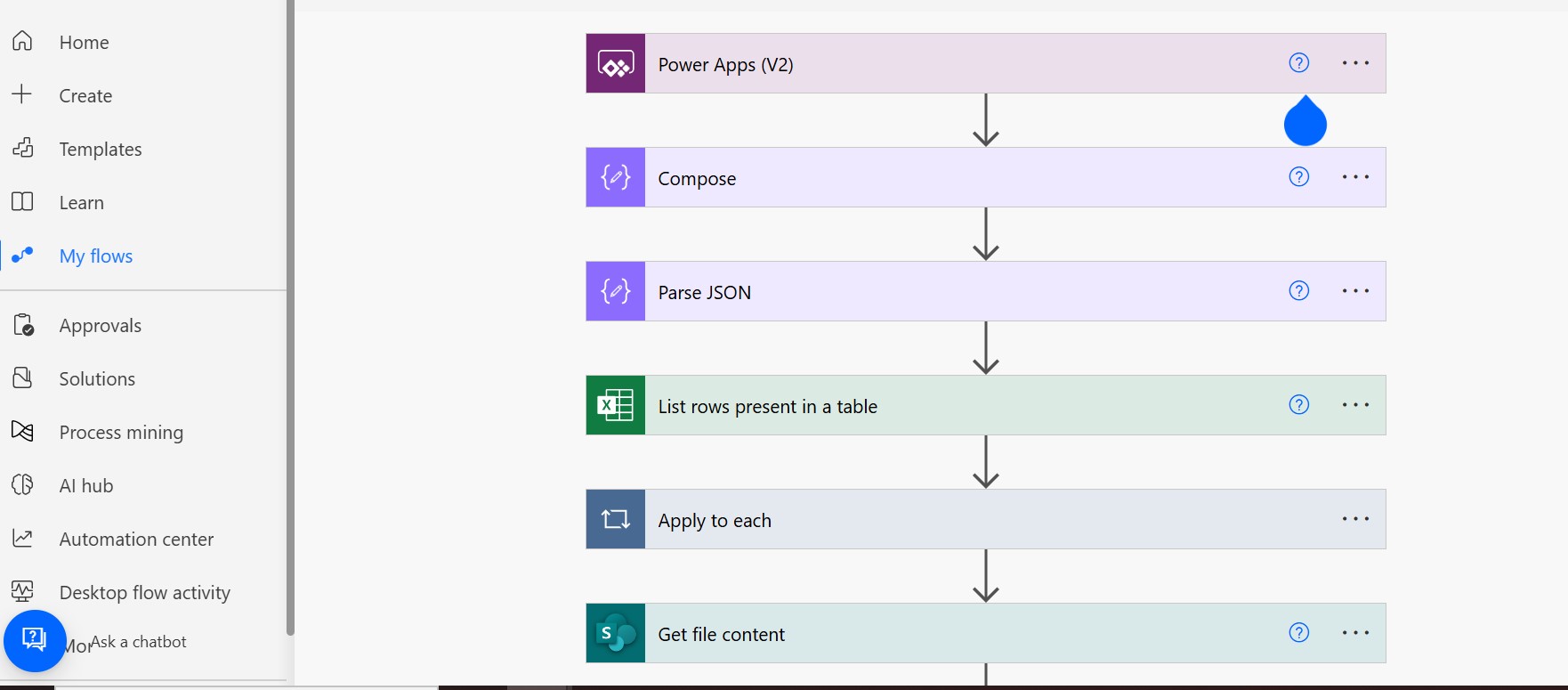Screen dimensions: 1568x690
Task: Click the Approvals icon
Action: (23, 325)
